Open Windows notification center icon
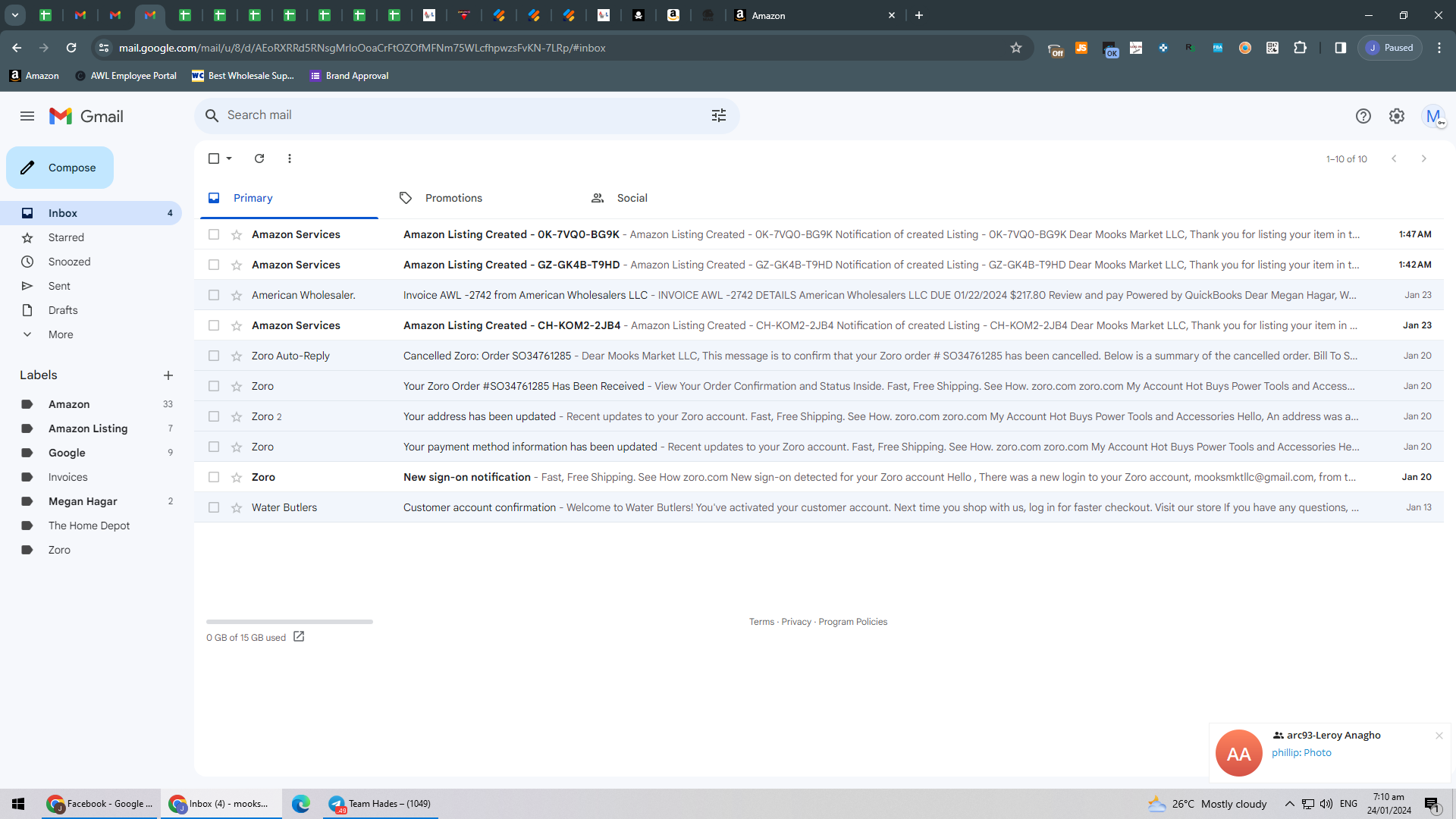1456x819 pixels. (x=1432, y=804)
